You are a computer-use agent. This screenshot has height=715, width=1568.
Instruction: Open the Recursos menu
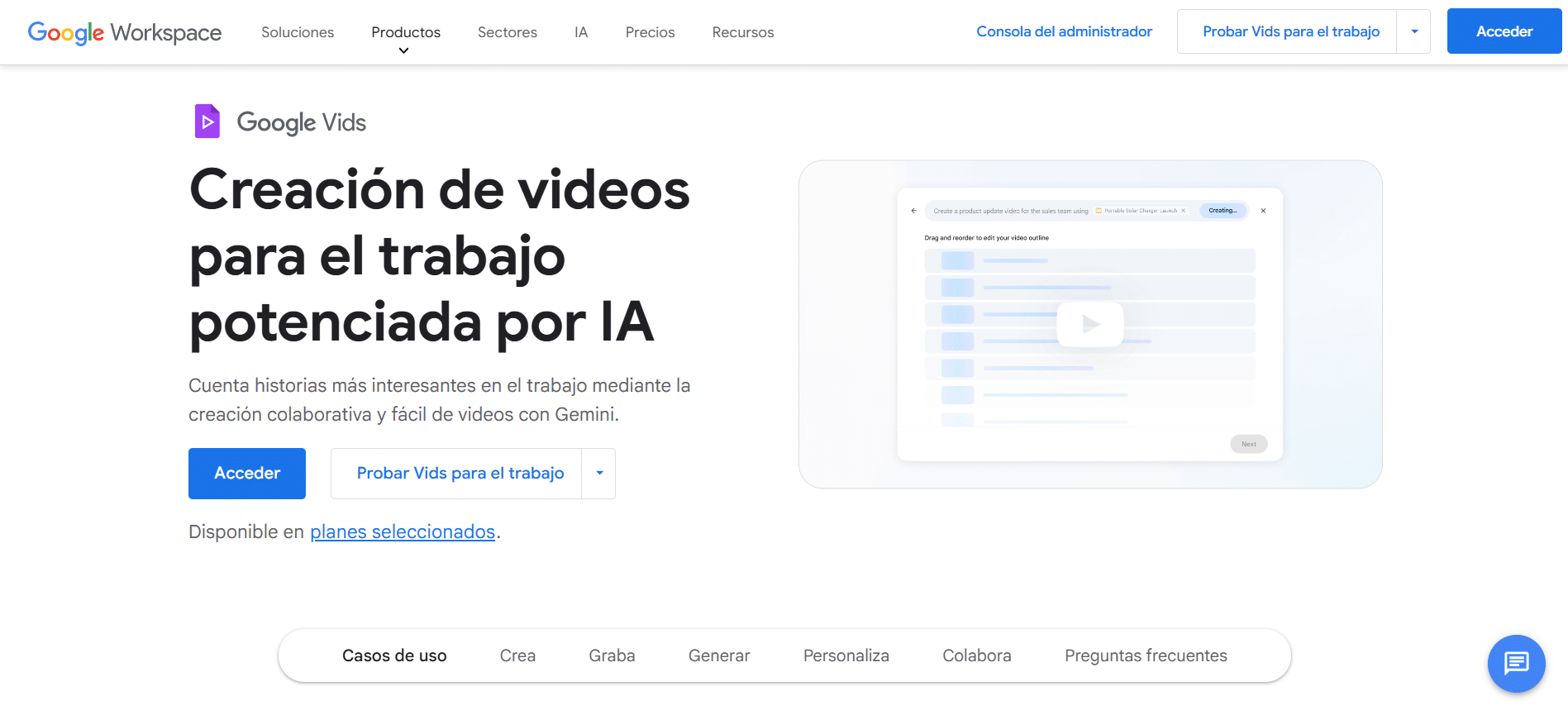(743, 32)
